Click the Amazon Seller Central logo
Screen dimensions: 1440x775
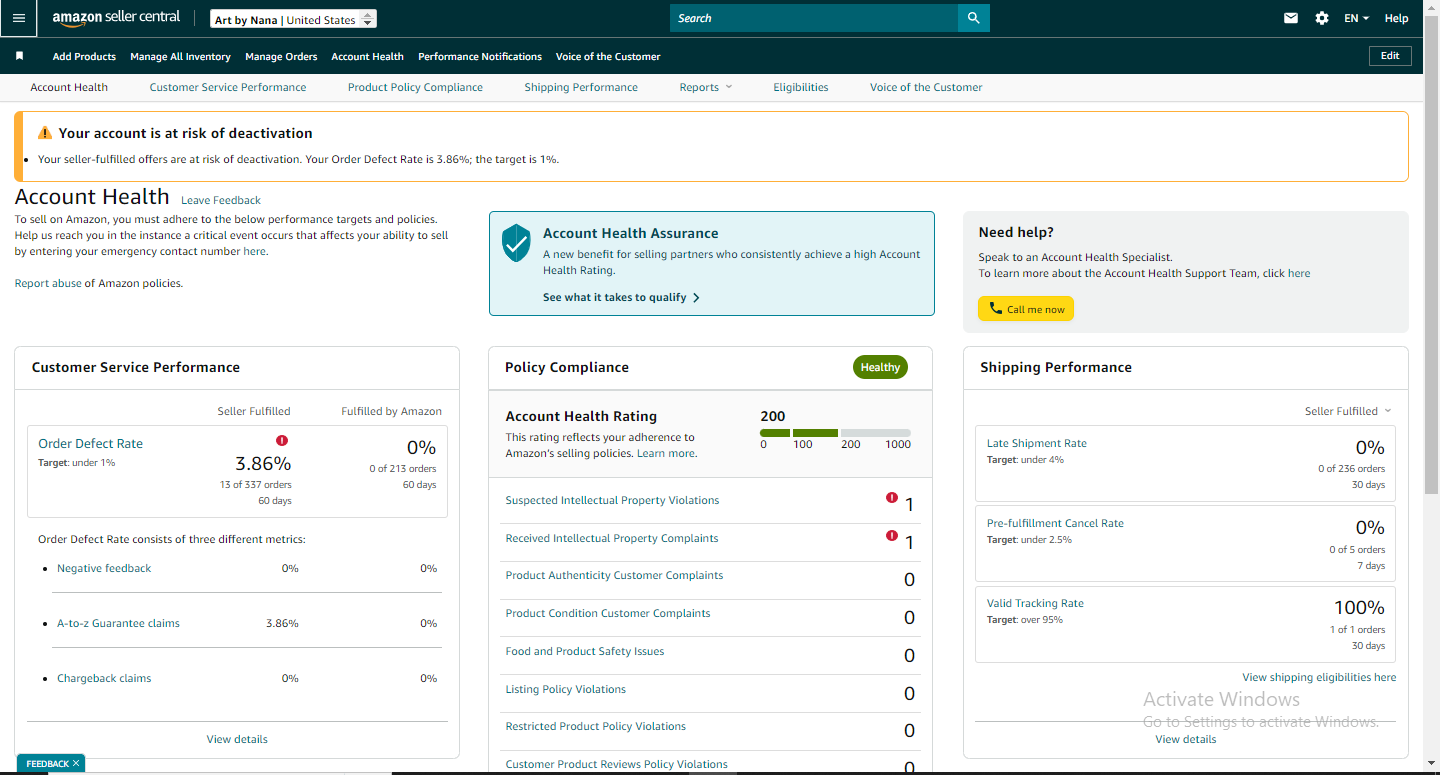click(x=116, y=18)
